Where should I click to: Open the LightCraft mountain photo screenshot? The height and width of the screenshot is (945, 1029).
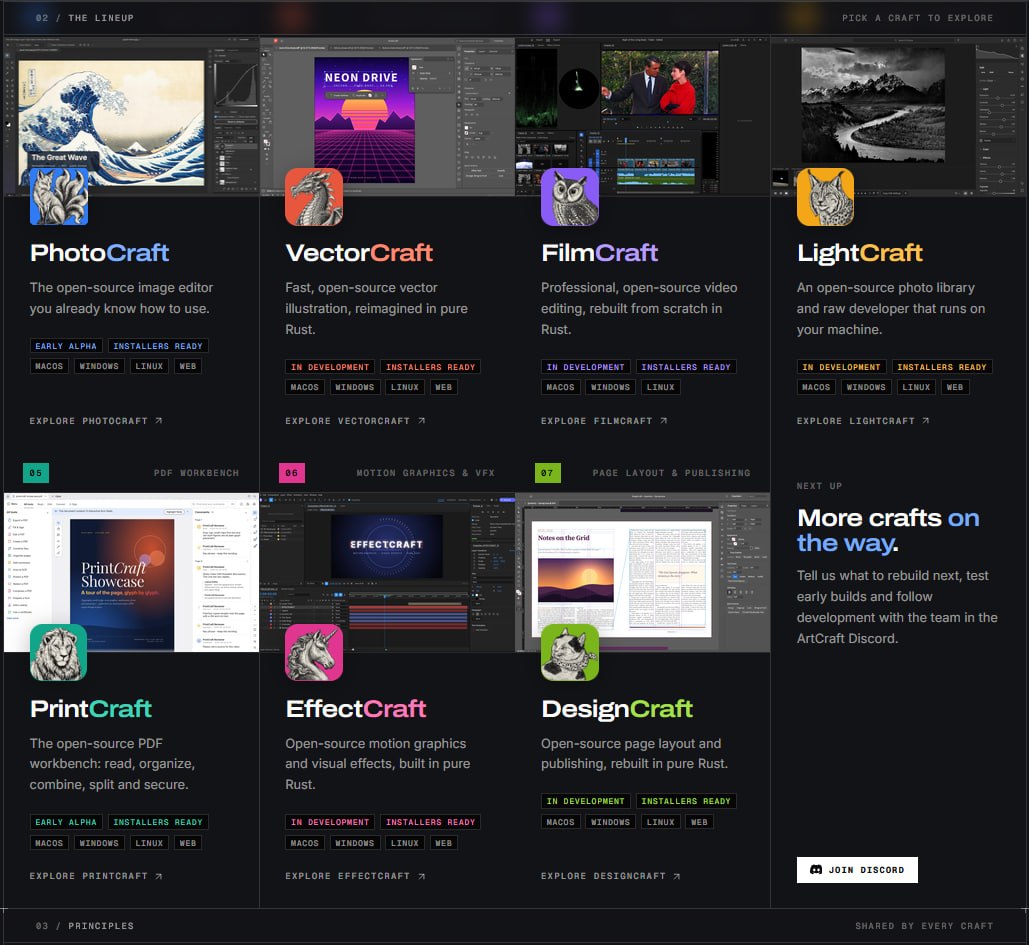click(898, 116)
